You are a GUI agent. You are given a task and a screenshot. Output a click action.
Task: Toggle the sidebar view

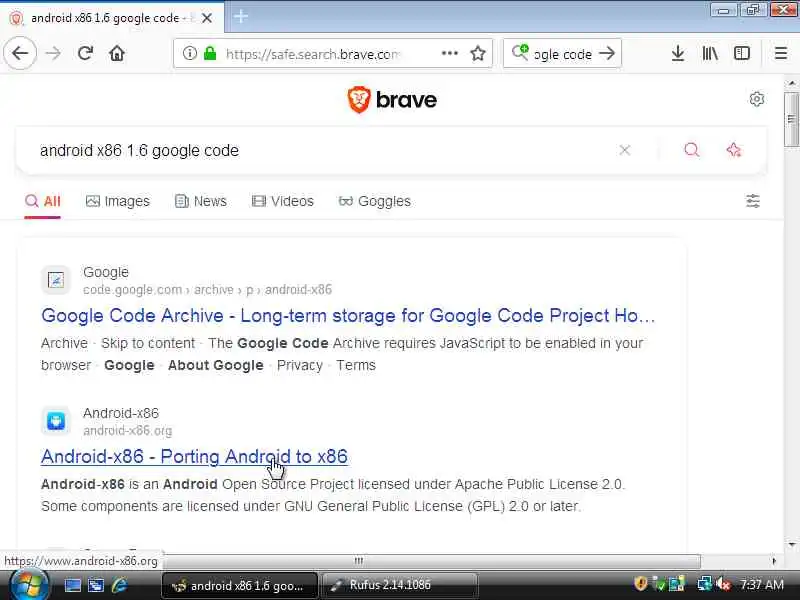742,53
